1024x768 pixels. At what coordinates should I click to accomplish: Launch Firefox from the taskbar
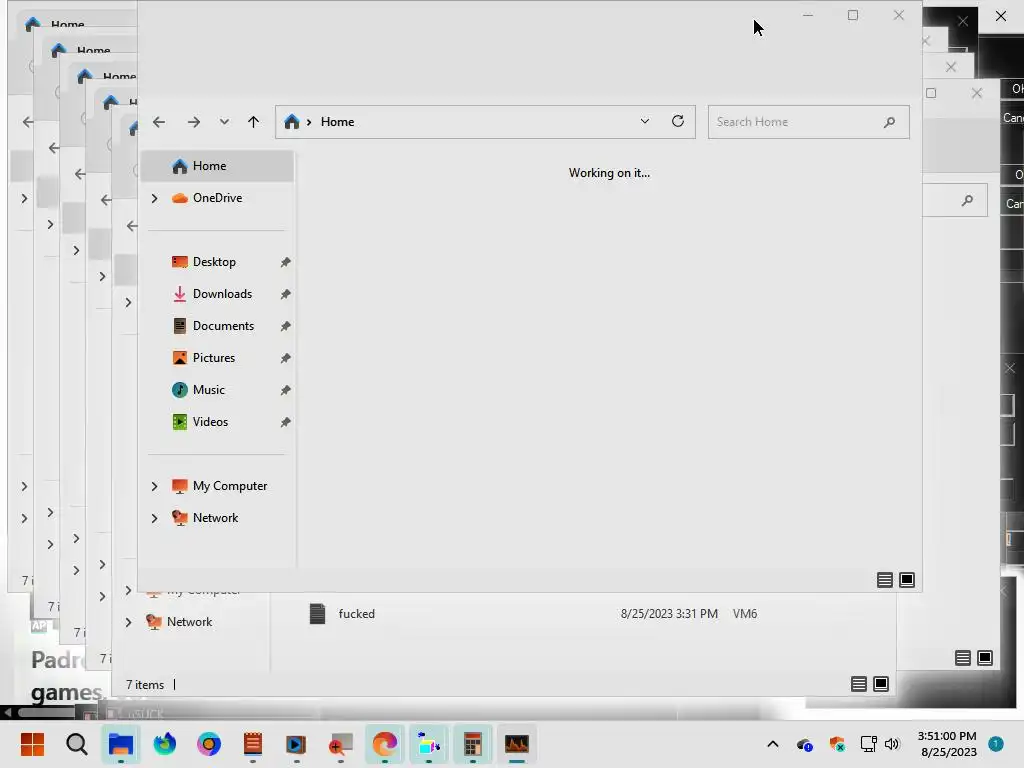tap(165, 744)
